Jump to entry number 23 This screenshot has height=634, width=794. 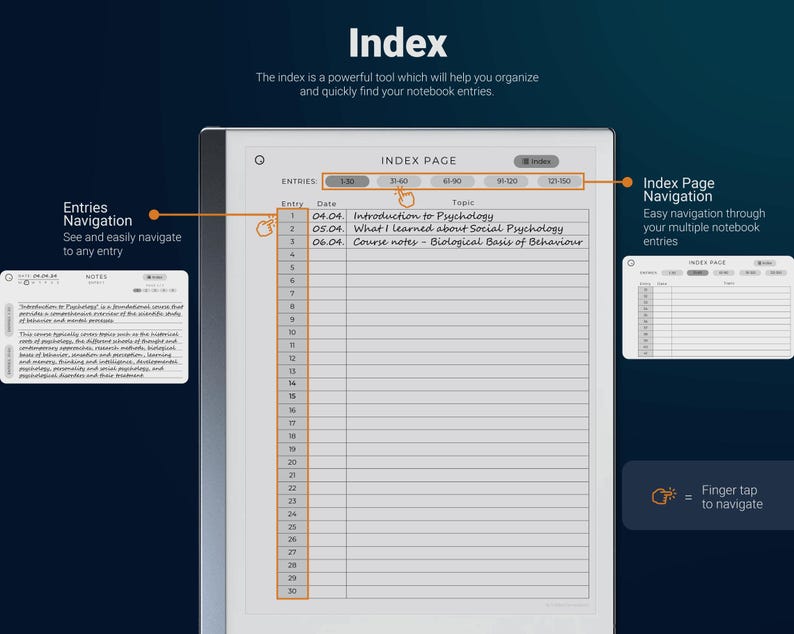[x=292, y=501]
